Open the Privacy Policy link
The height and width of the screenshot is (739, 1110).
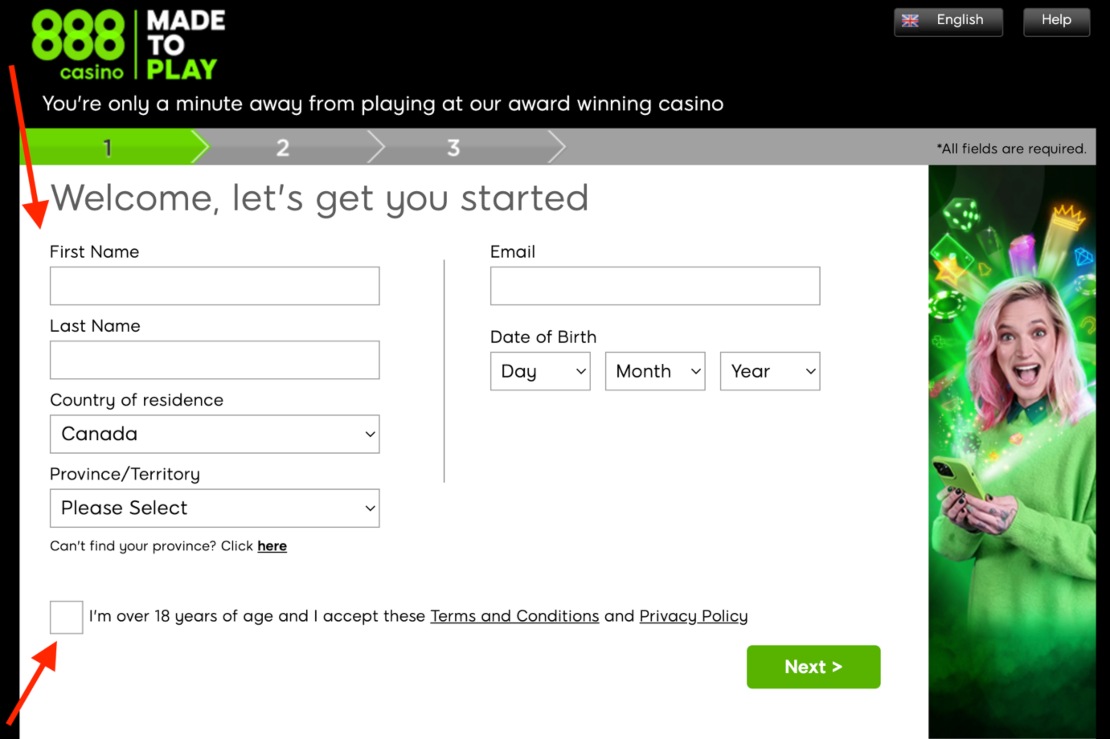click(x=694, y=617)
